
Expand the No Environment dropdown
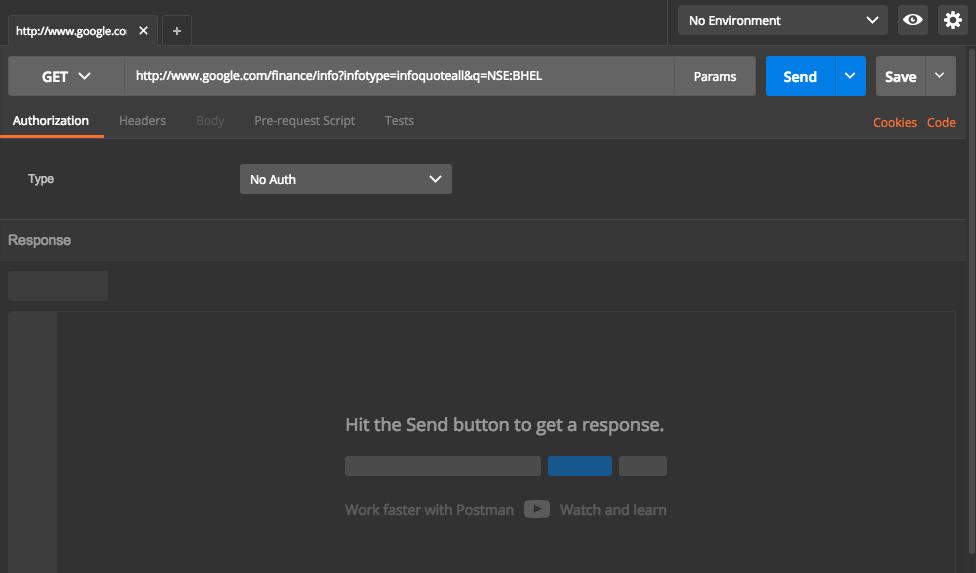(782, 20)
